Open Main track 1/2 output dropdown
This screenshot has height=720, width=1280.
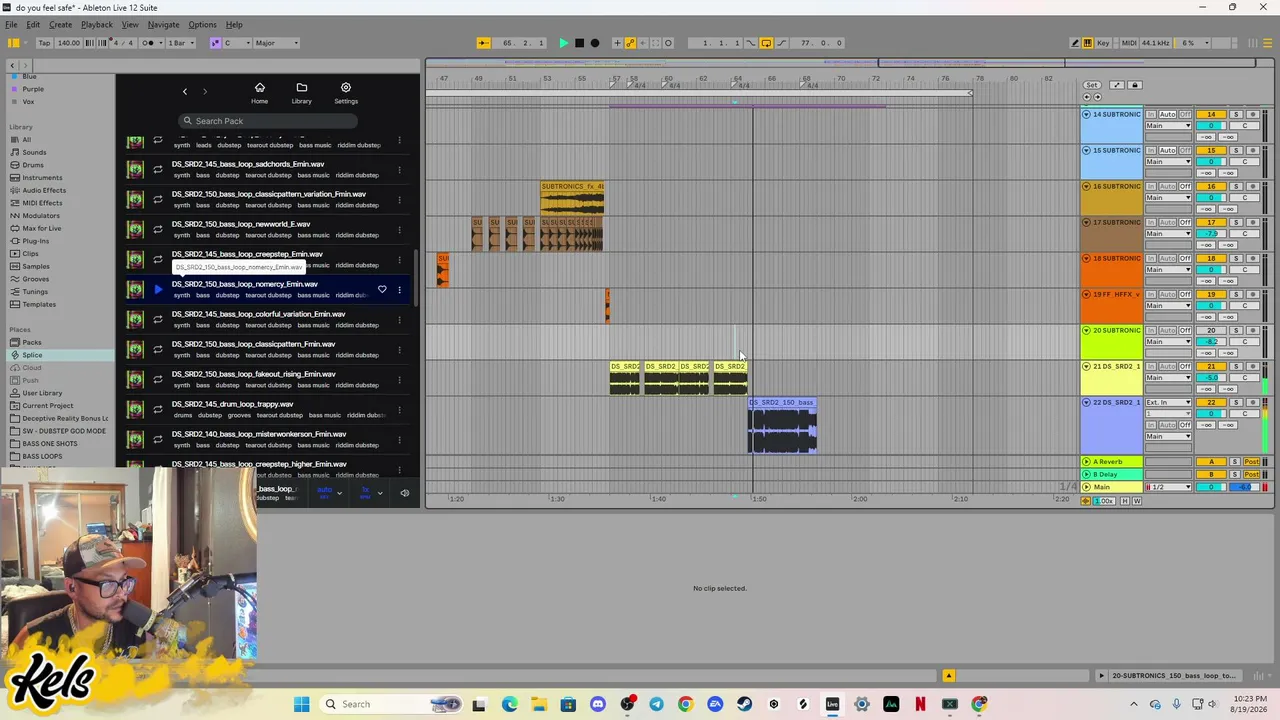pos(1168,487)
